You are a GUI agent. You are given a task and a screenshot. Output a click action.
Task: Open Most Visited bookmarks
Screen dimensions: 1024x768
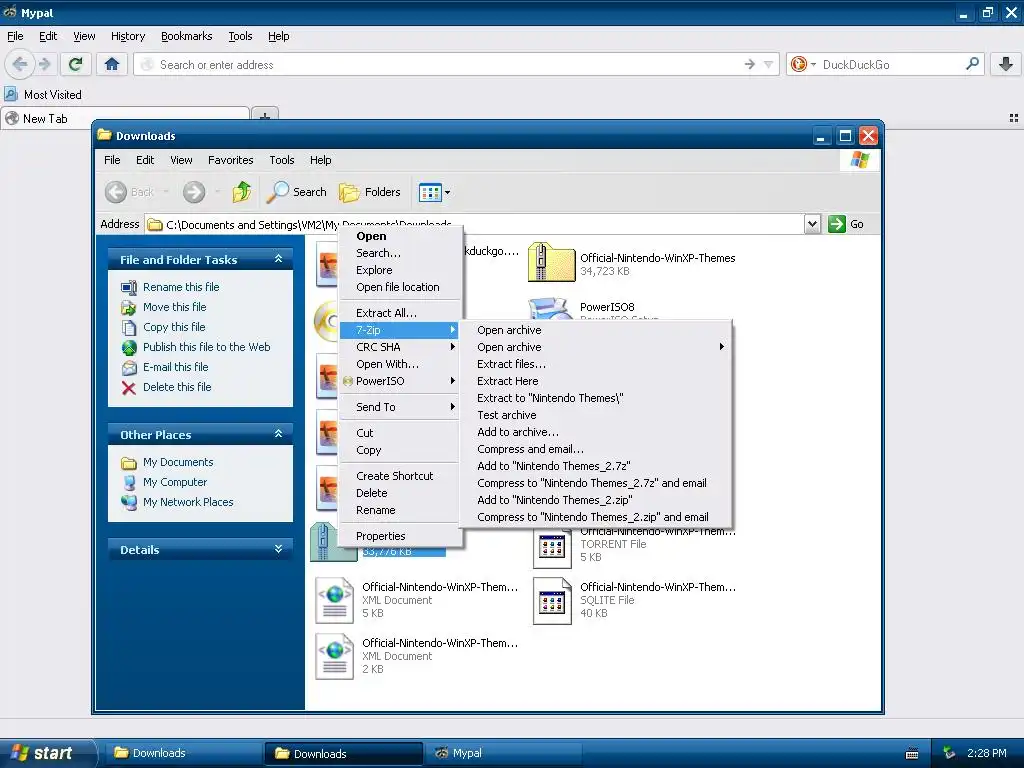click(x=43, y=95)
